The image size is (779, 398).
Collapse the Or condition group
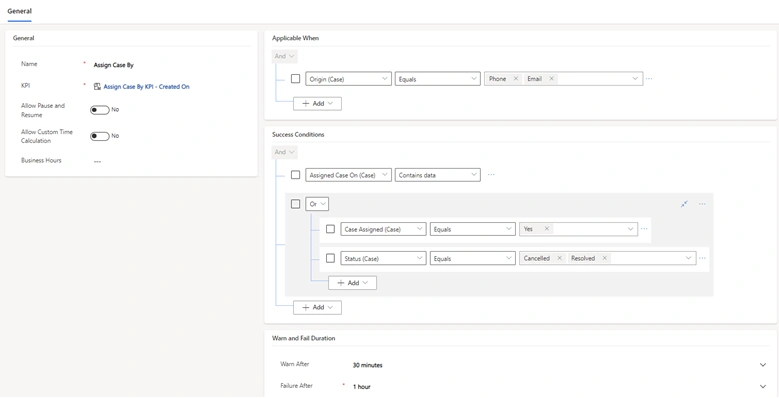(684, 204)
